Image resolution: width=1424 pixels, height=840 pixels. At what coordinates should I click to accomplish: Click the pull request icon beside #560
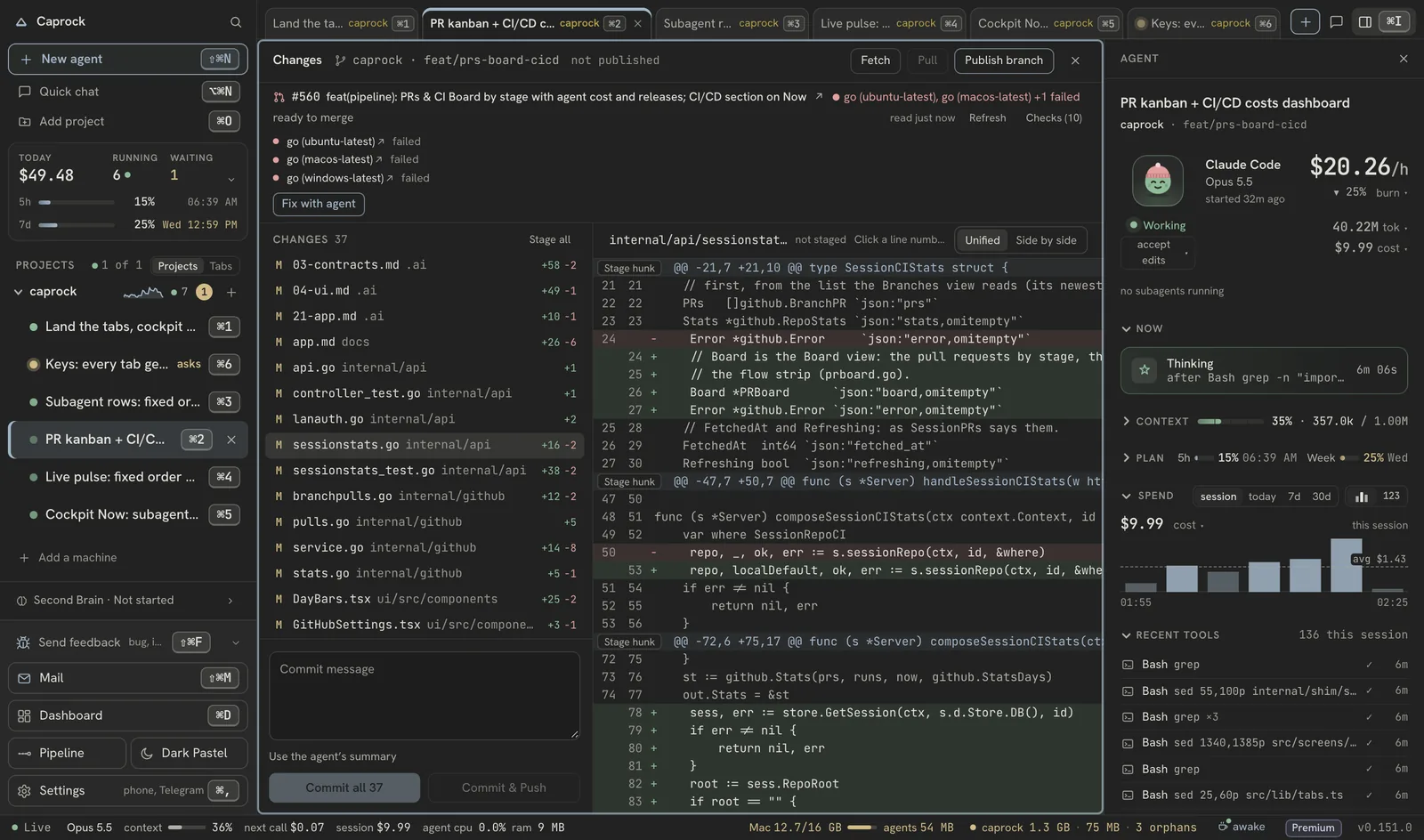279,97
